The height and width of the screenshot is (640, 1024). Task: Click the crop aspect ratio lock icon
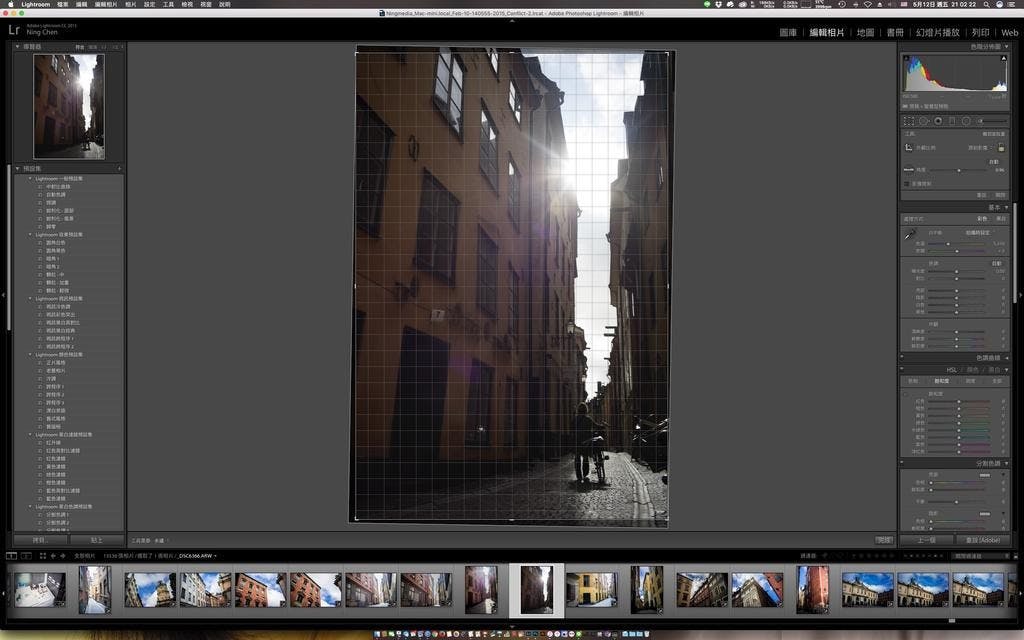1001,147
